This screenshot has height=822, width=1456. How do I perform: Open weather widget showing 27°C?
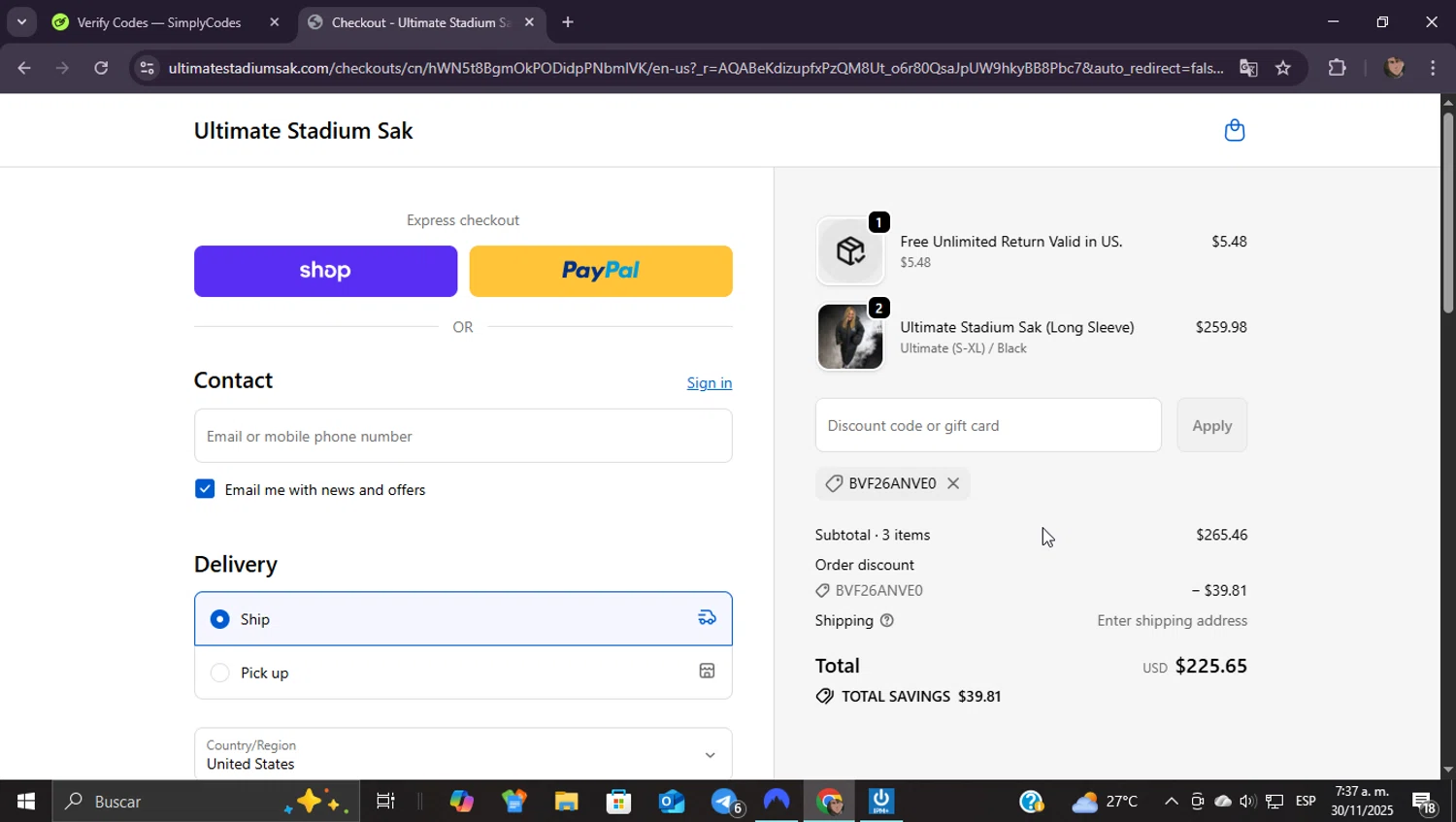[x=1105, y=802]
